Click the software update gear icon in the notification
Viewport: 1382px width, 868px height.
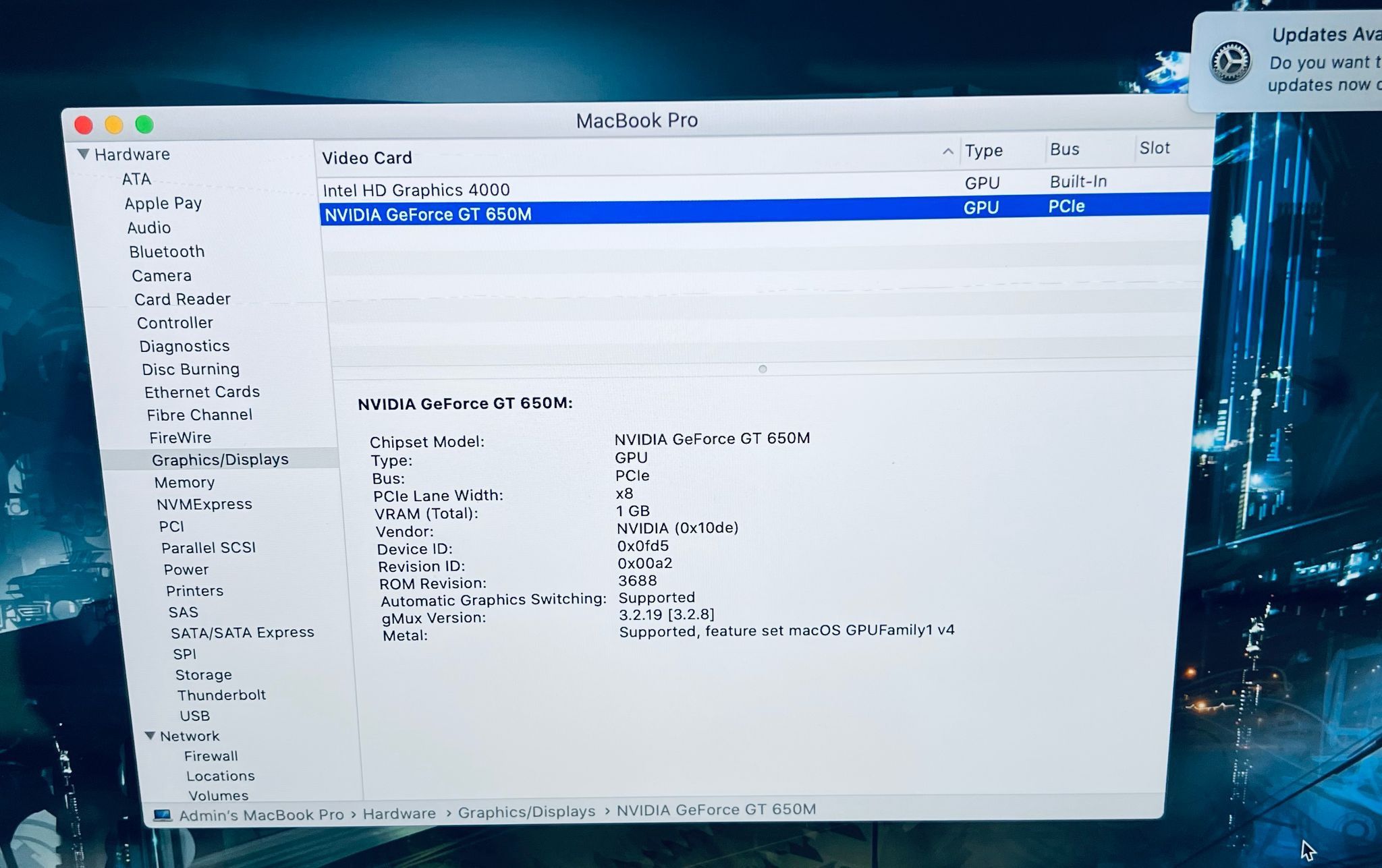[1230, 62]
